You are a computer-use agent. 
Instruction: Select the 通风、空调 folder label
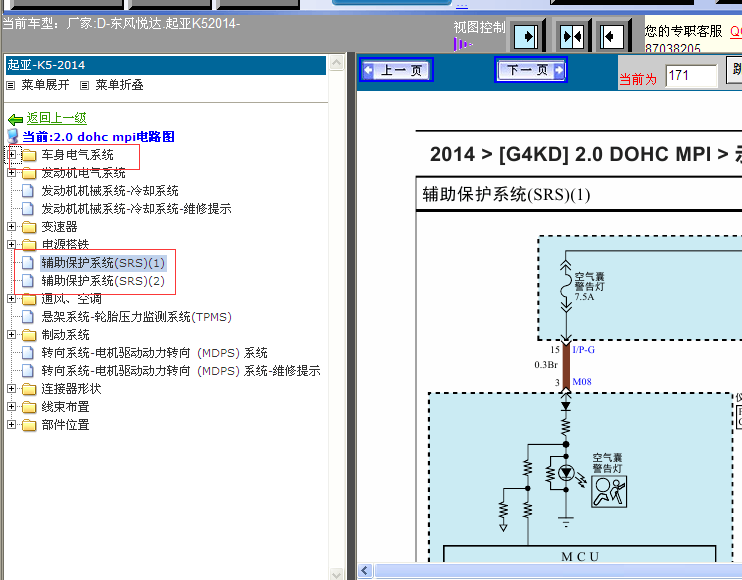tap(71, 299)
